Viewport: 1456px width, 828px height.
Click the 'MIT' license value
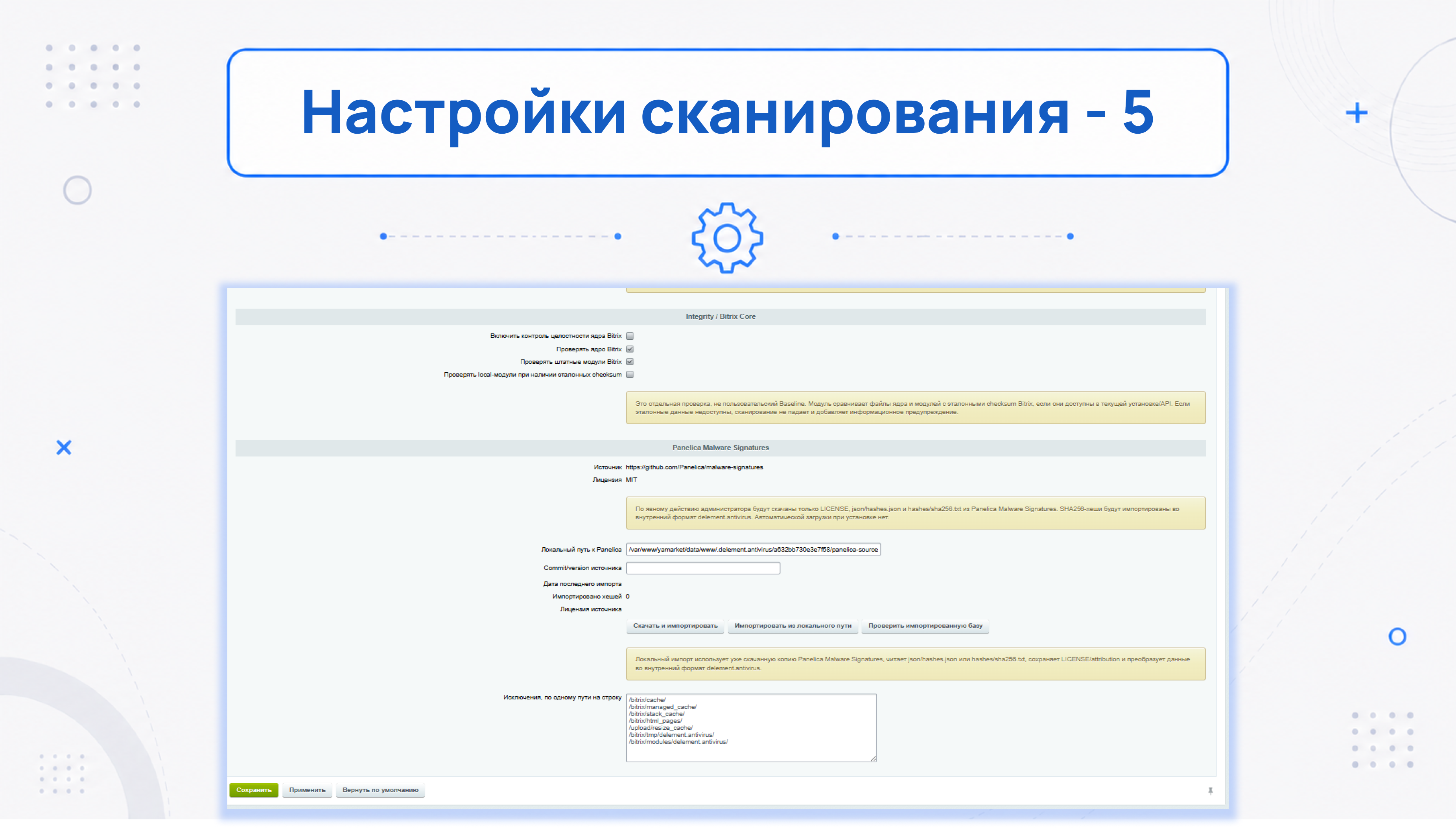coord(631,480)
